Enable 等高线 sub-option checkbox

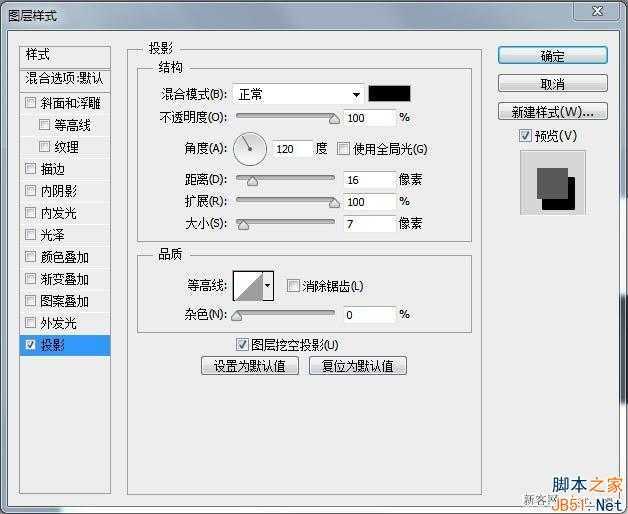point(44,125)
